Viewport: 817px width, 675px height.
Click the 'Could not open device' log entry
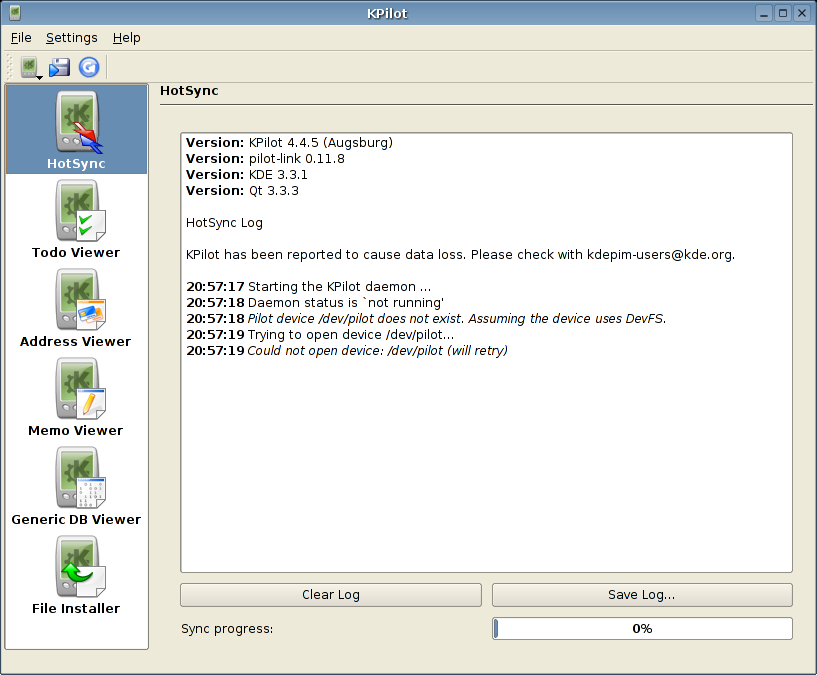point(347,351)
